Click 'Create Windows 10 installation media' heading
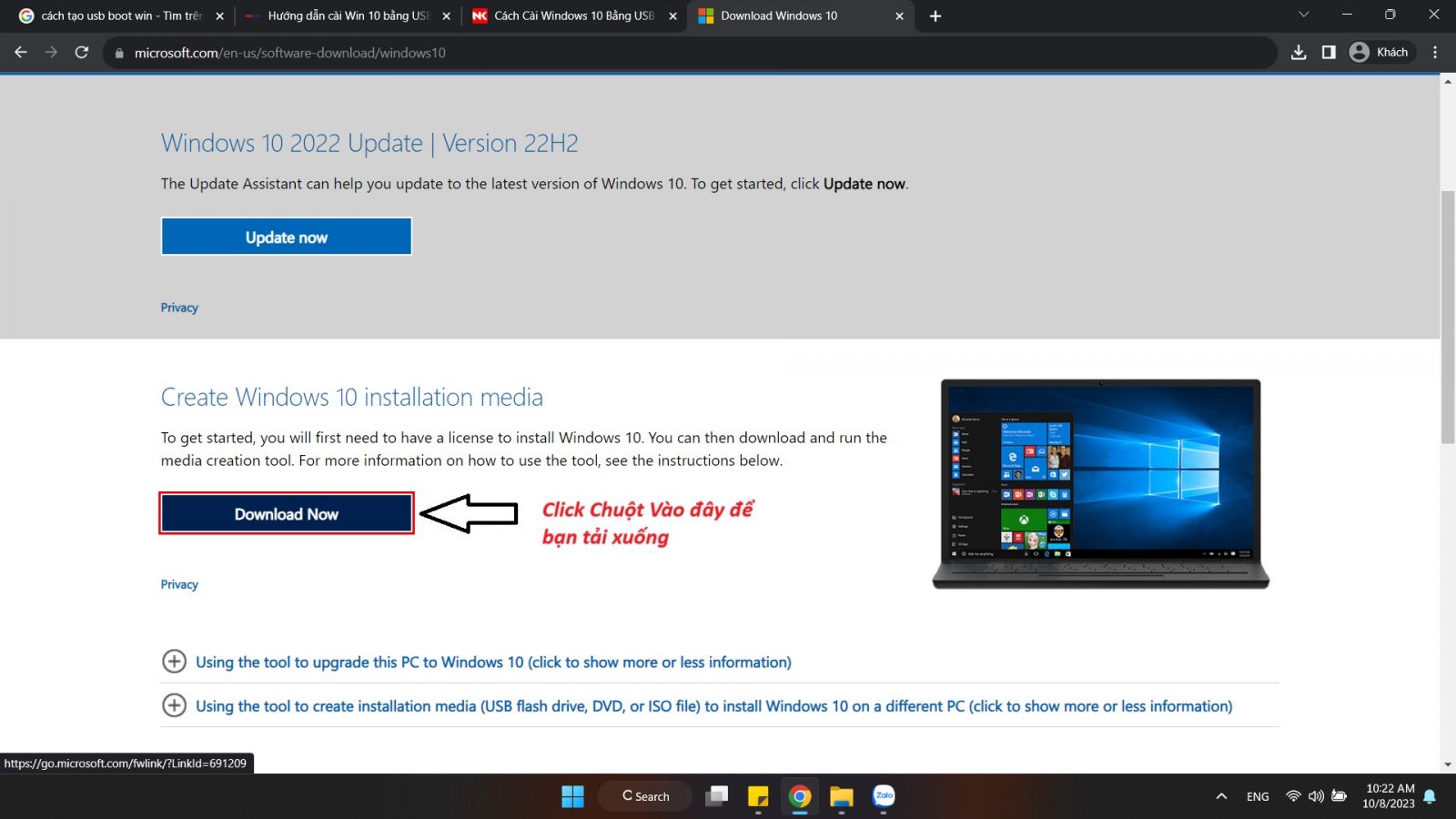Viewport: 1456px width, 819px height. (x=352, y=397)
